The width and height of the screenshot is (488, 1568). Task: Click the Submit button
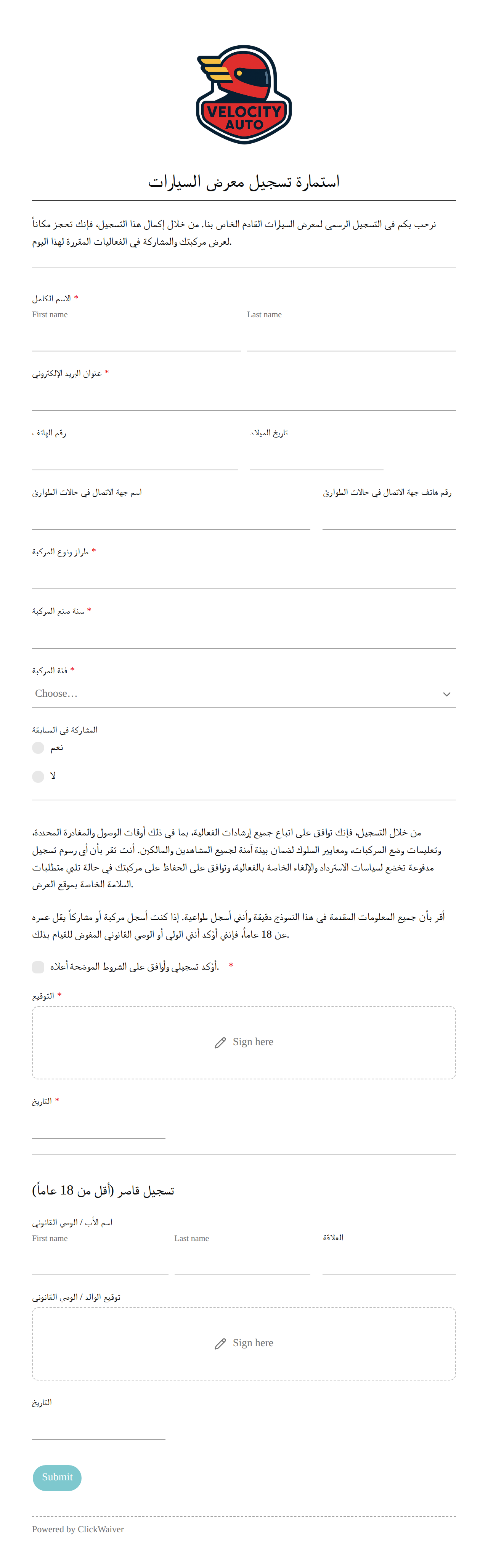[57, 1477]
